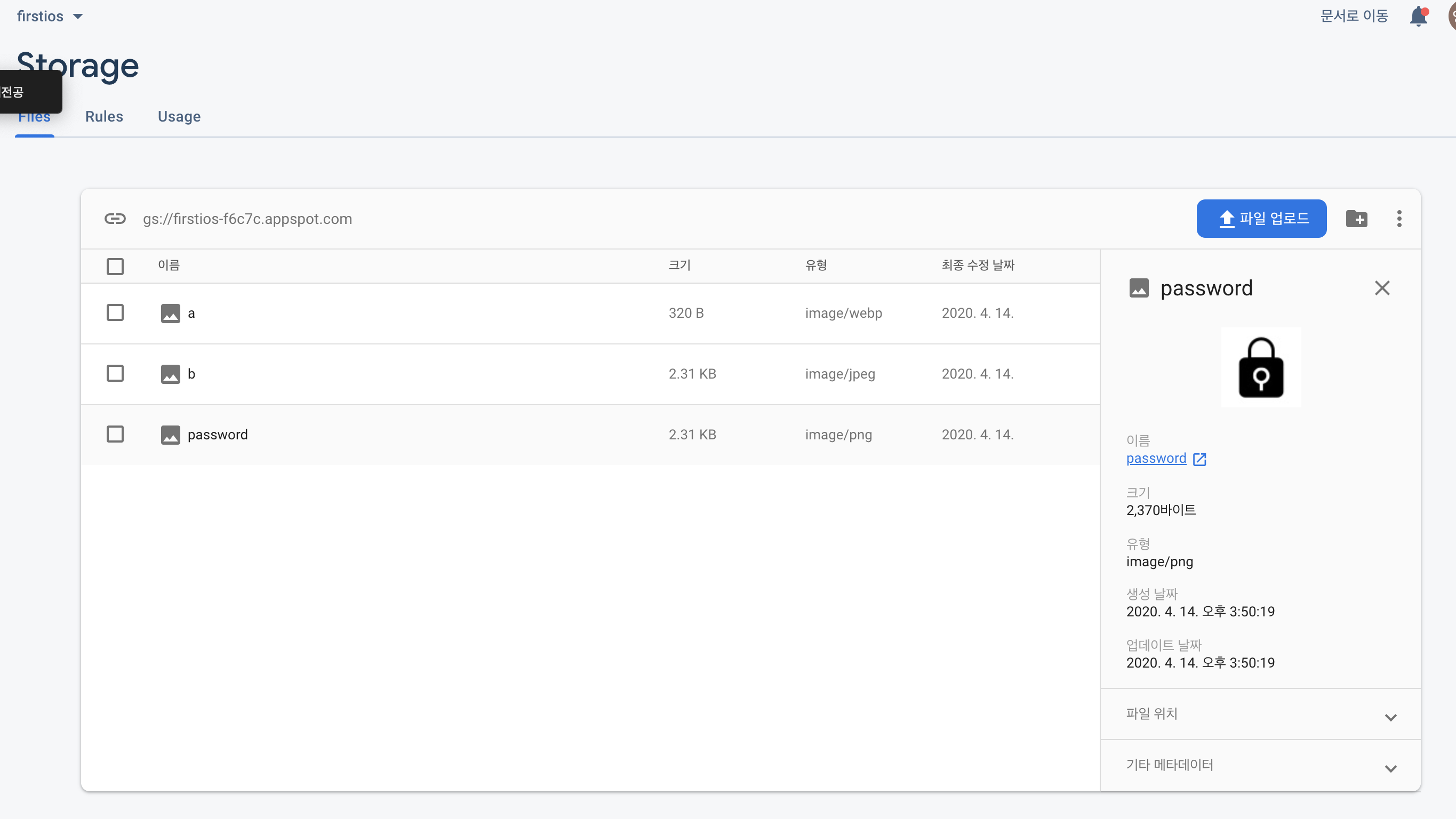Toggle the select-all files checkbox
The image size is (1456, 819).
coord(115,266)
